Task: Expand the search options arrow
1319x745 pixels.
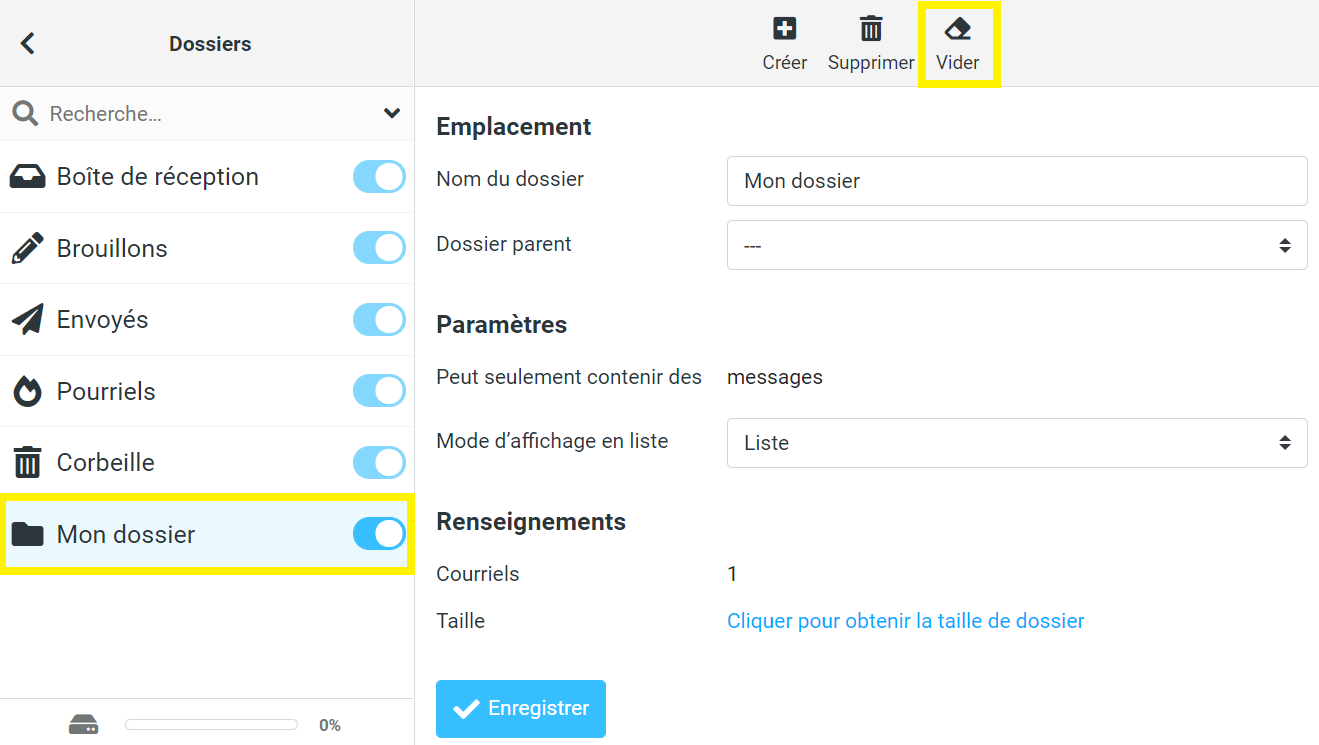Action: pos(392,113)
